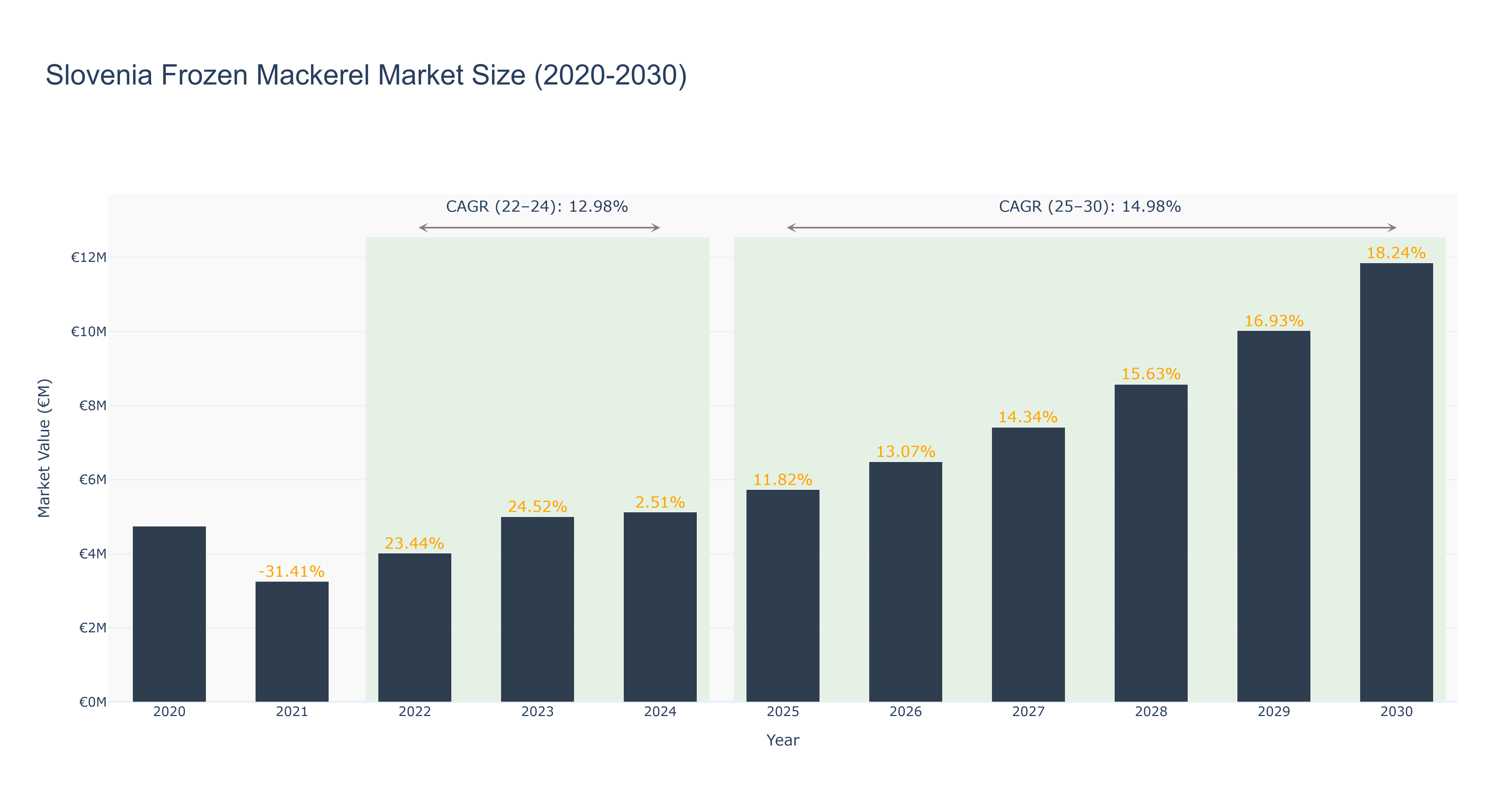Screen dimensions: 1512x810
Task: Click the 2028 market value bar
Action: coord(1151,543)
